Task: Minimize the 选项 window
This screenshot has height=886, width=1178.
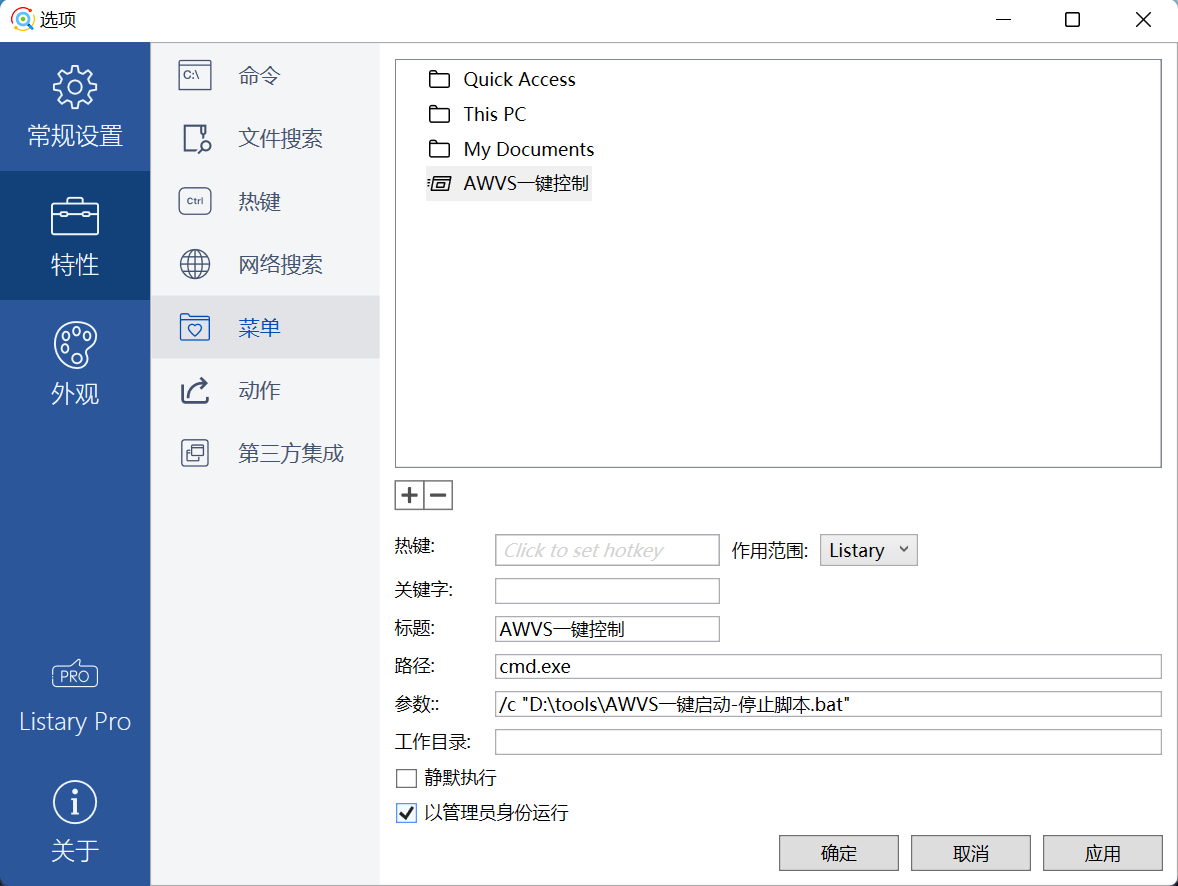Action: 1003,20
